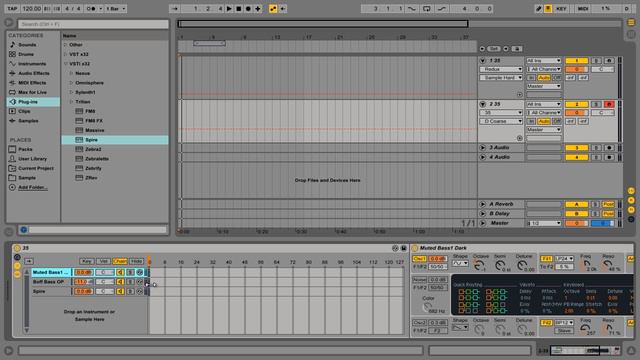Open User Library in Places
The height and width of the screenshot is (360, 640).
point(32,159)
